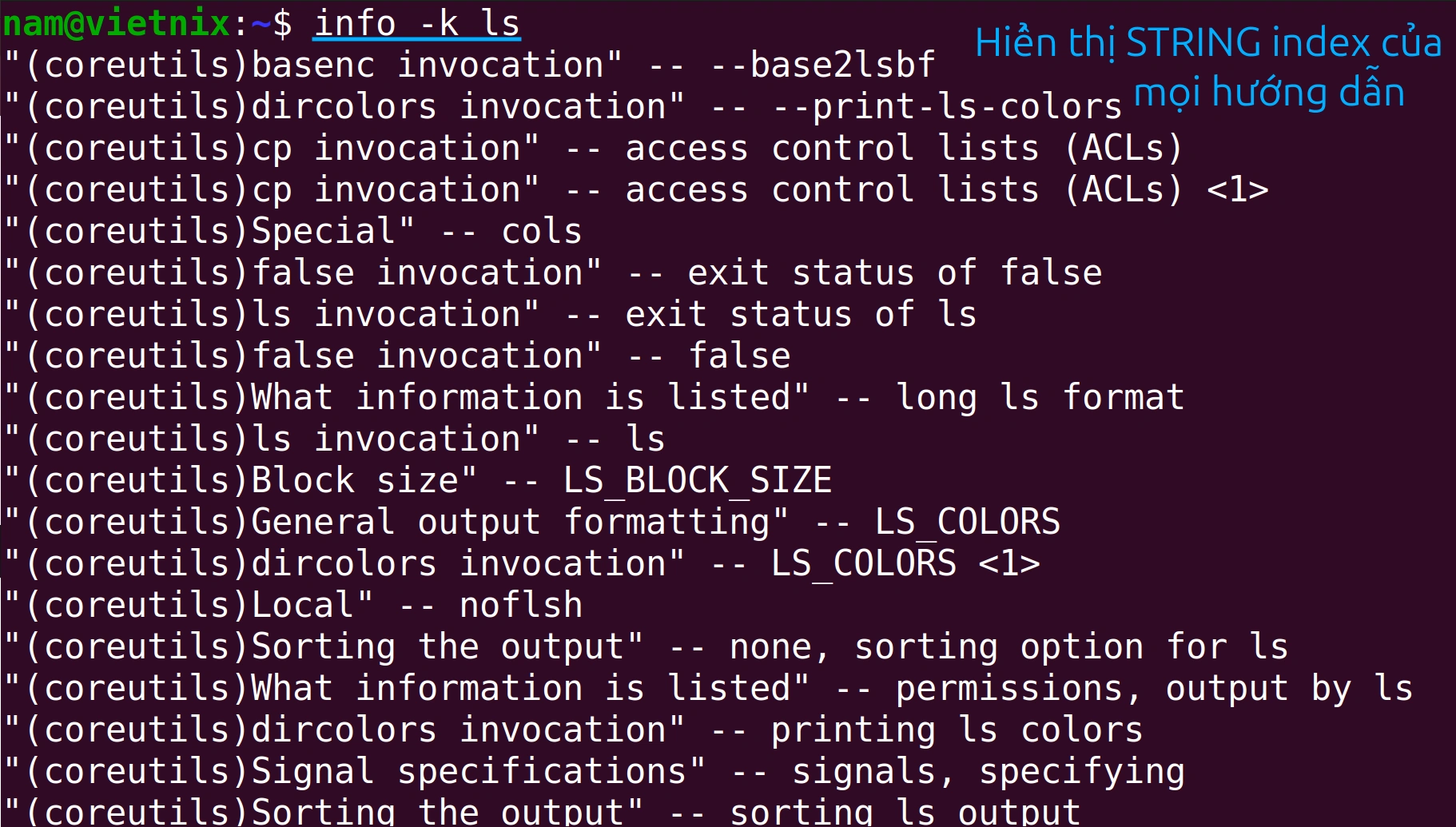Viewport: 1456px width, 827px height.
Task: Click the General output formatting LS_COLORS line
Action: click(x=532, y=522)
